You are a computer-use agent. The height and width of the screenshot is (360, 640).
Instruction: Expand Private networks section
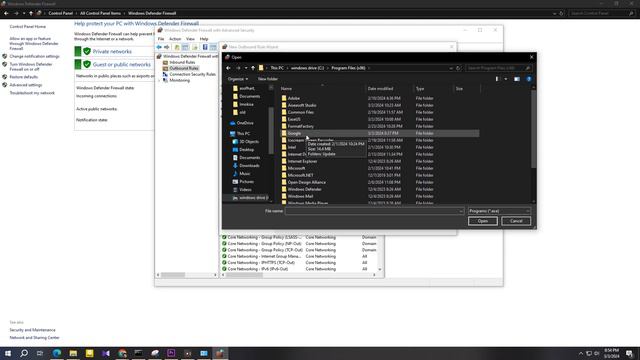tap(112, 51)
